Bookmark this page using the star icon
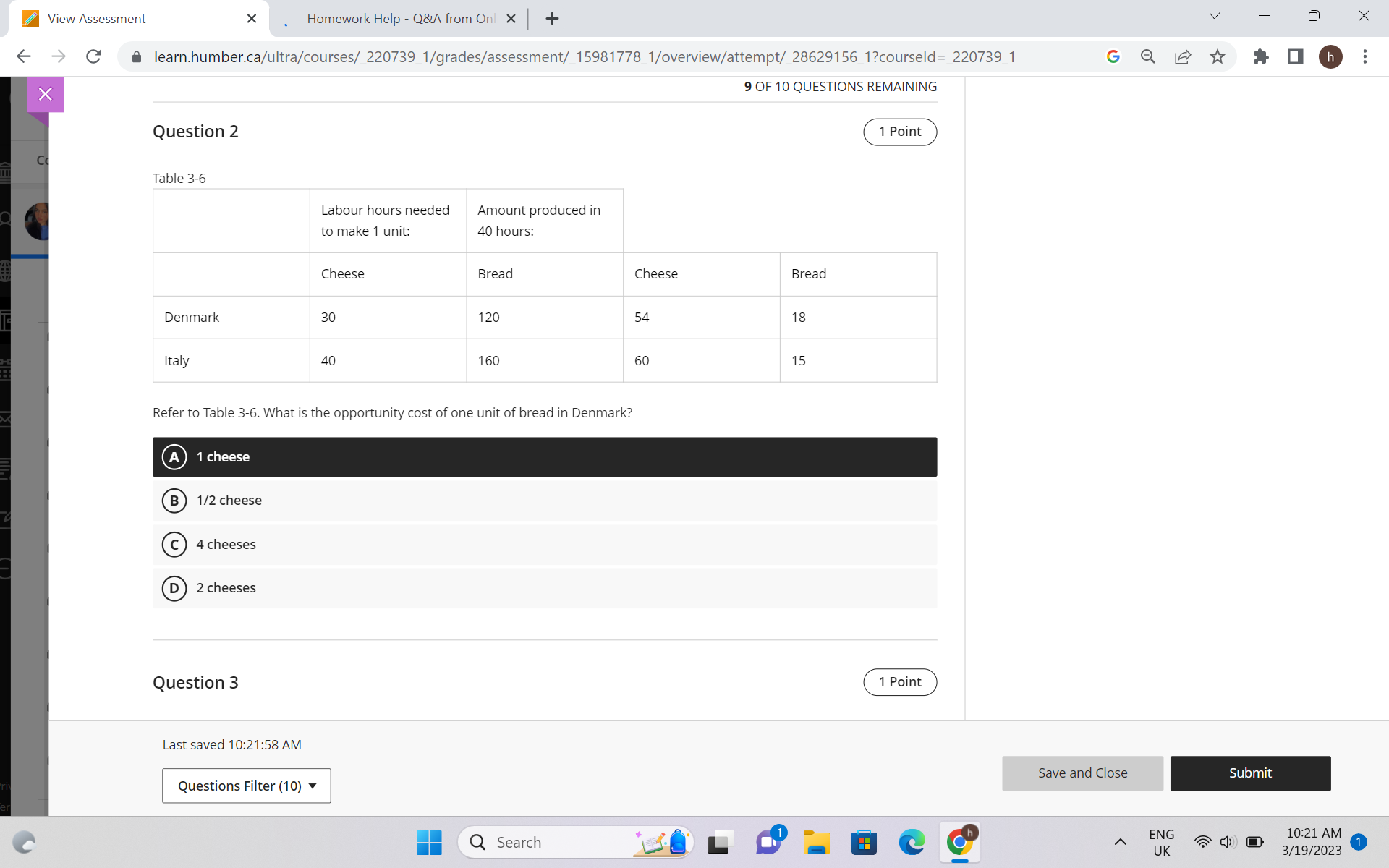1389x868 pixels. 1218,56
